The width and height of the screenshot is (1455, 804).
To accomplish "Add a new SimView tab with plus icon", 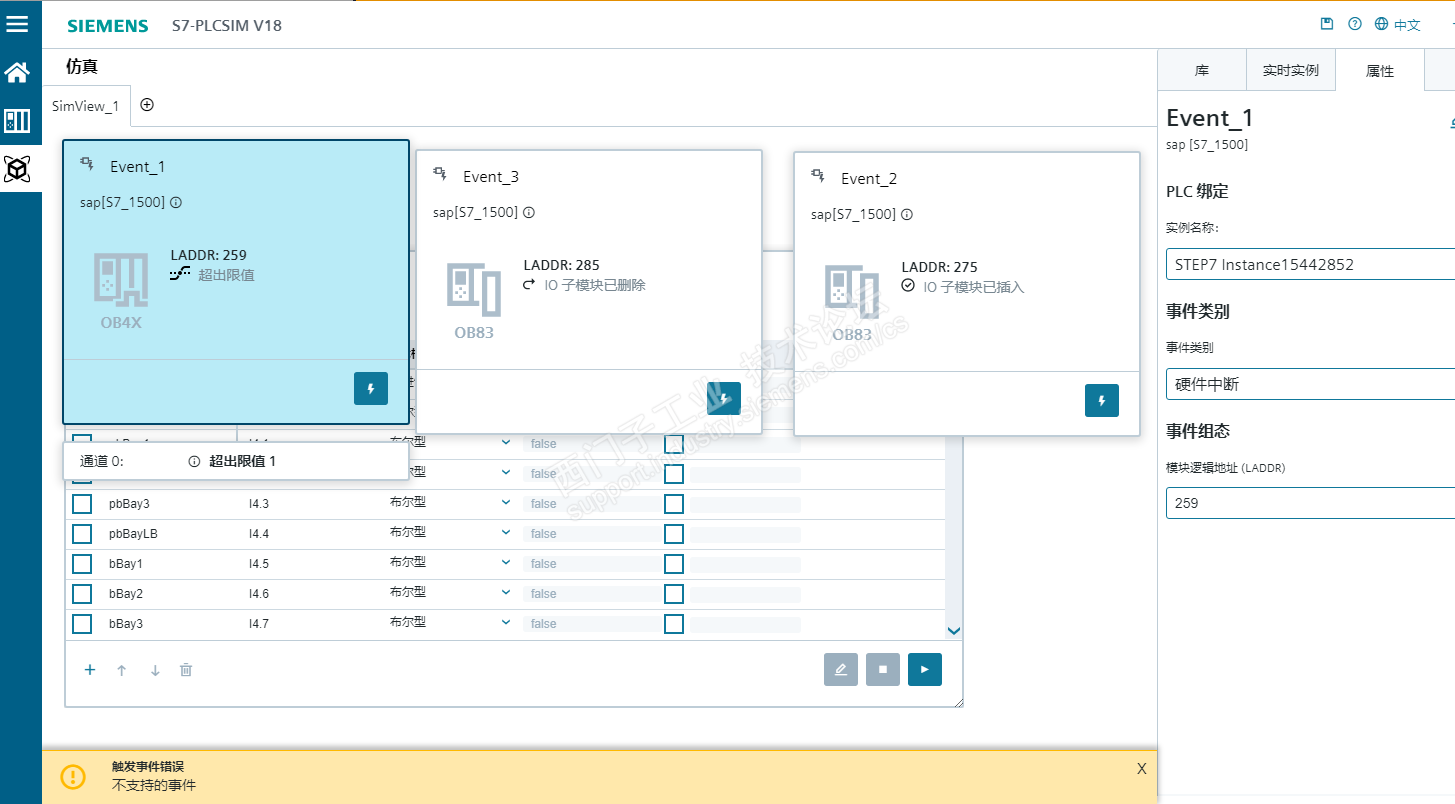I will 147,104.
